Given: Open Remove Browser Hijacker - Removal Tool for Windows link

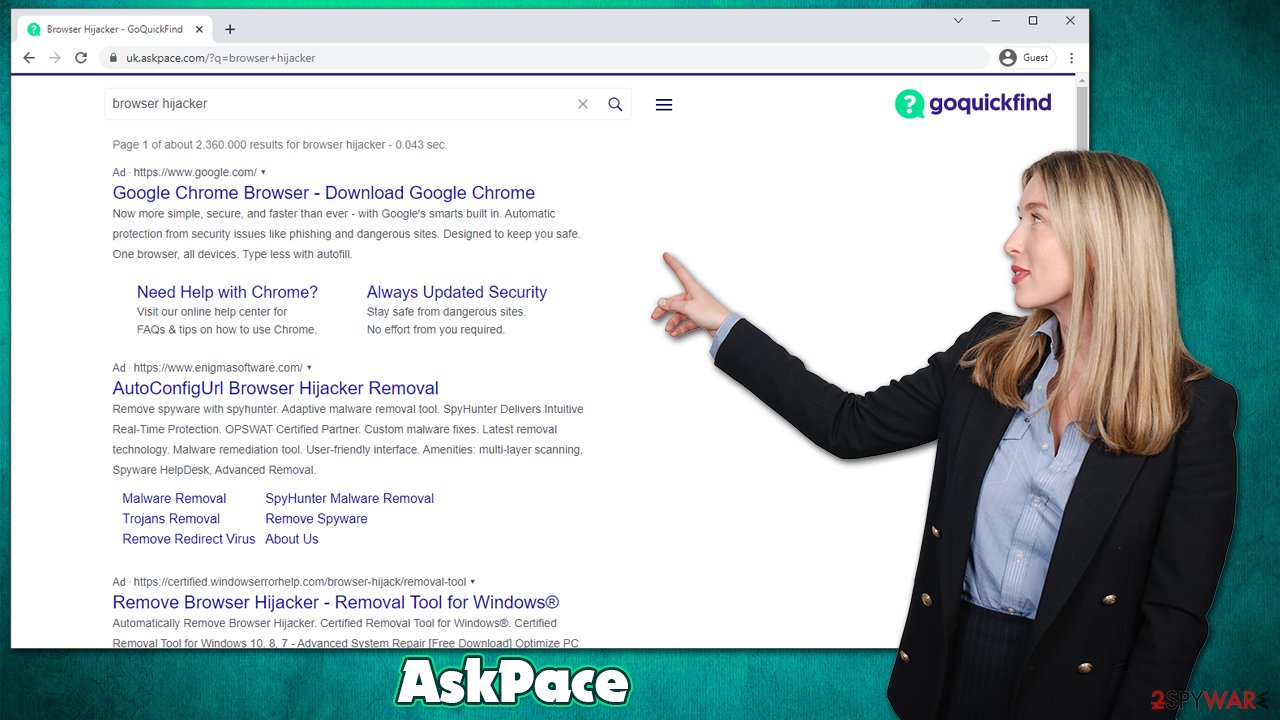Looking at the screenshot, I should pyautogui.click(x=336, y=602).
